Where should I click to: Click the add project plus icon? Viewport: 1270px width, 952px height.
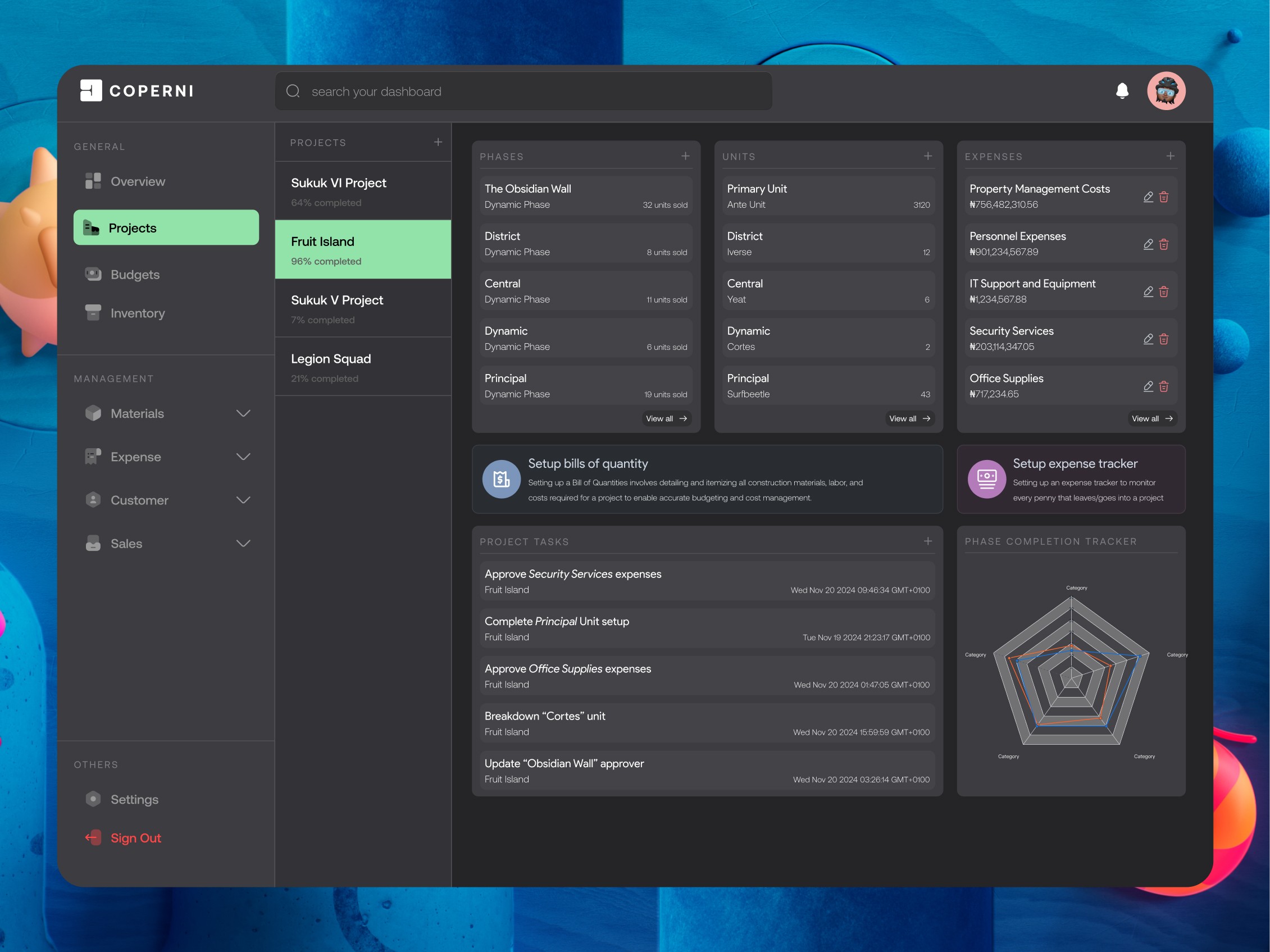coord(438,142)
